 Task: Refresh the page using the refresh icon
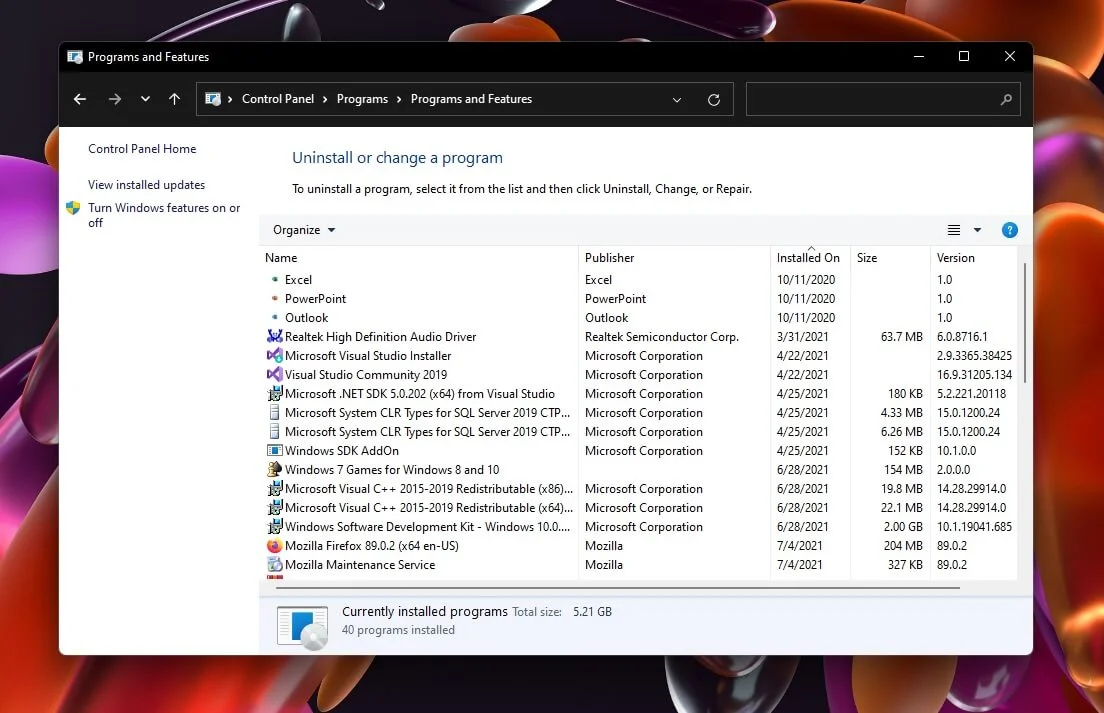click(713, 99)
